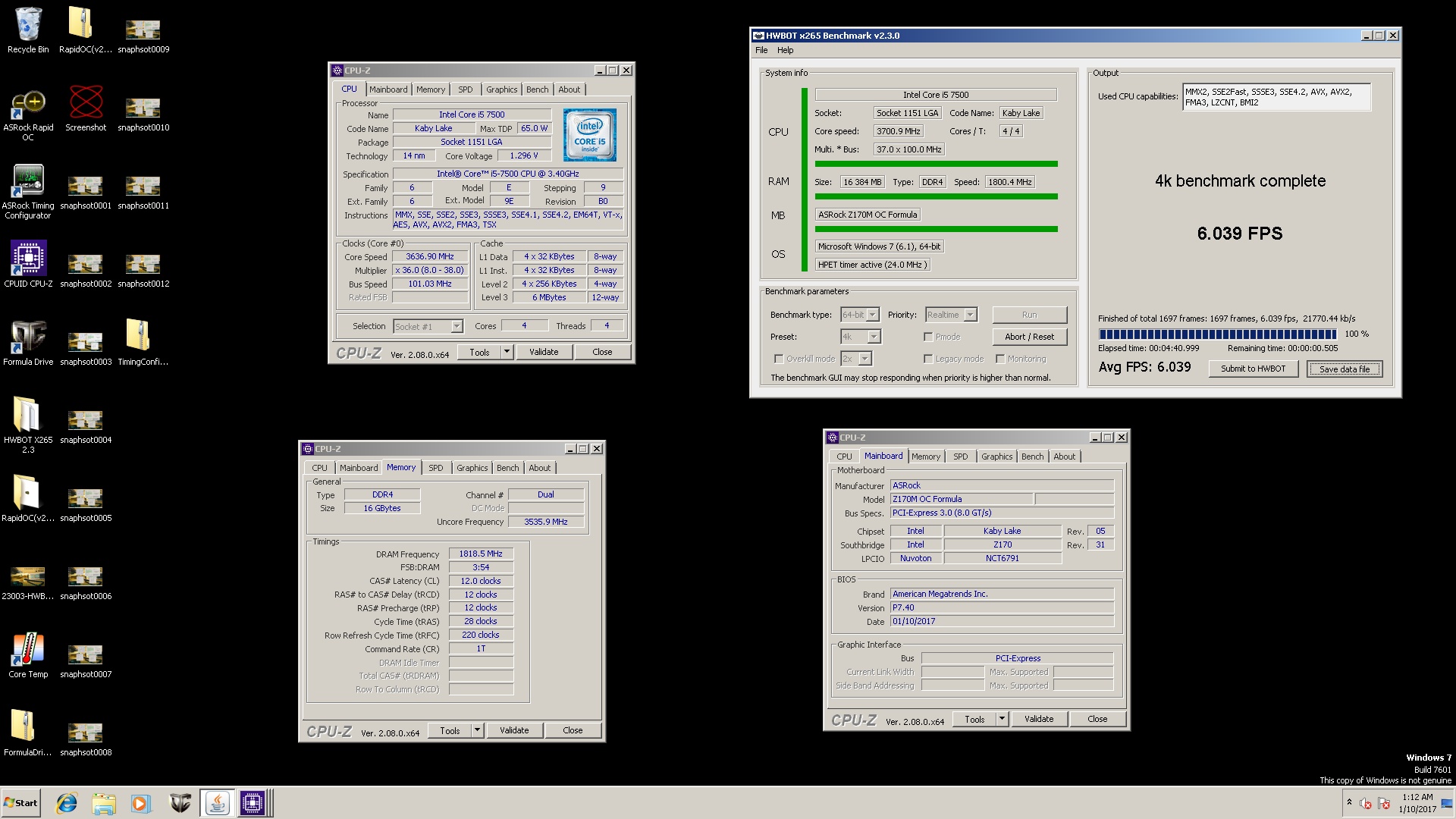This screenshot has height=819, width=1456.
Task: Open the FormulaDri... folder icon
Action: click(28, 733)
